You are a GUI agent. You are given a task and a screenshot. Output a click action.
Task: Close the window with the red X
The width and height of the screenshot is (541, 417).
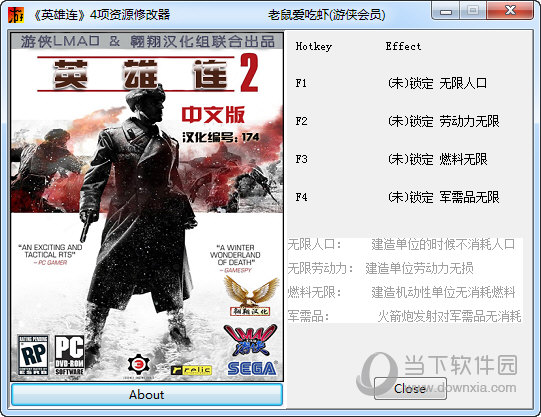(510, 11)
